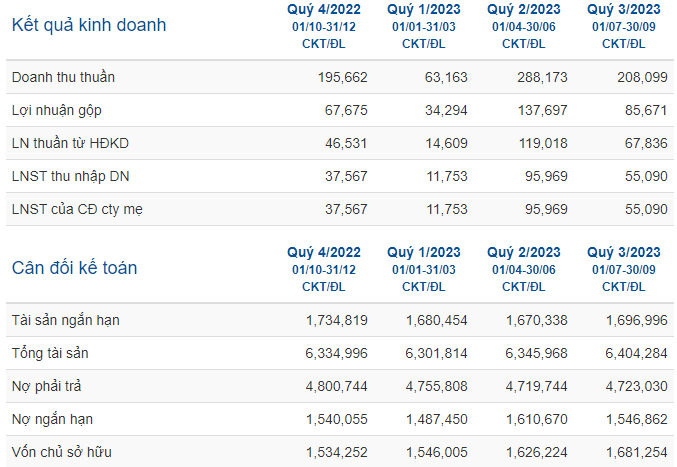Click the Tổng tài sản row label
This screenshot has height=467, width=677.
click(x=50, y=353)
